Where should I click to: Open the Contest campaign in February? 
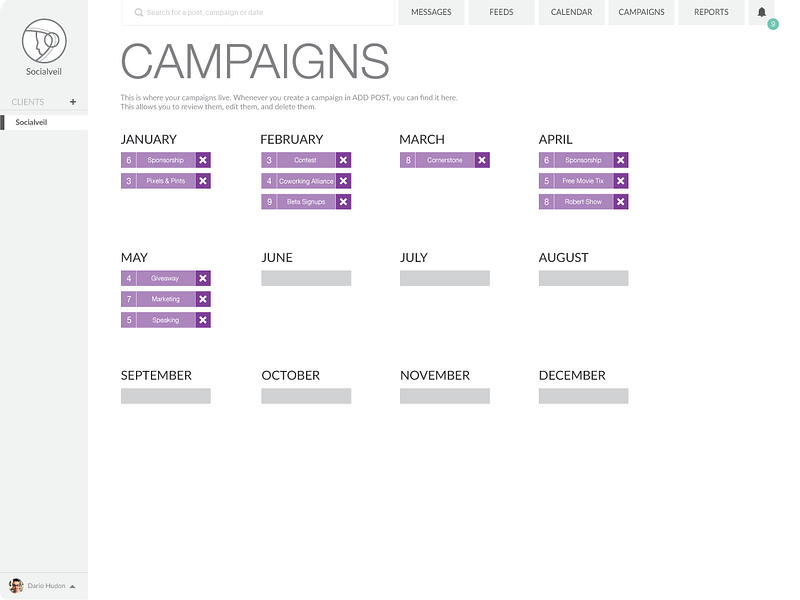point(305,160)
